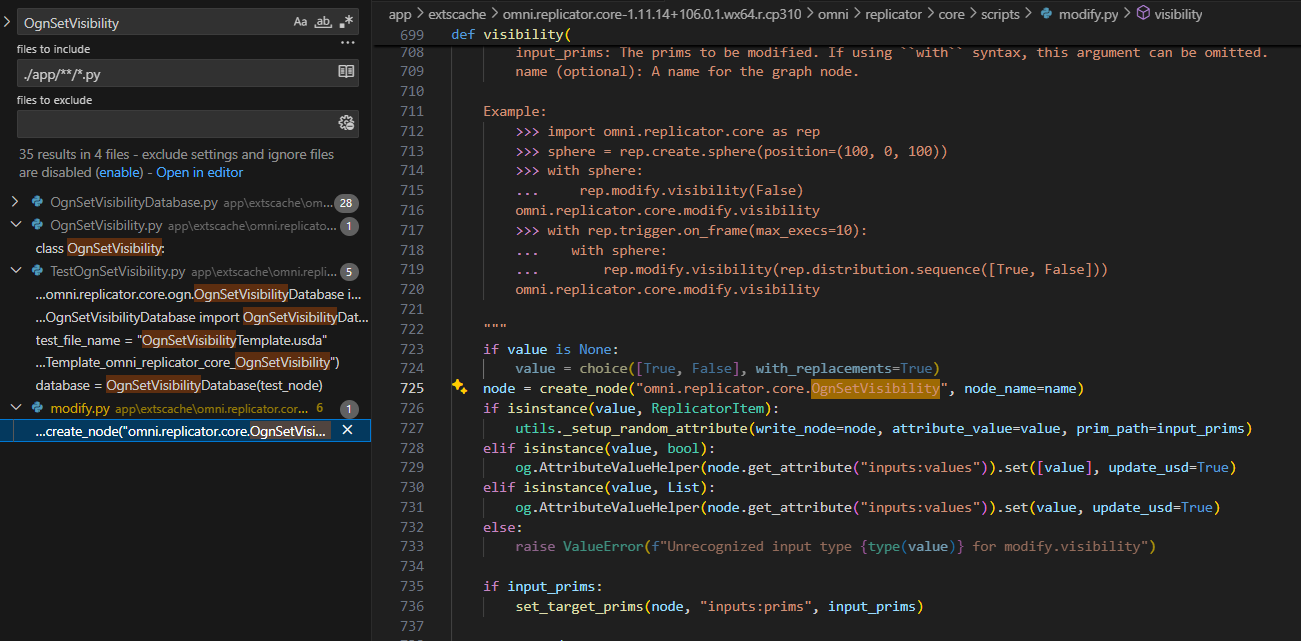Click the visibility symbol in breadcrumb
This screenshot has width=1301, height=641.
point(1177,14)
